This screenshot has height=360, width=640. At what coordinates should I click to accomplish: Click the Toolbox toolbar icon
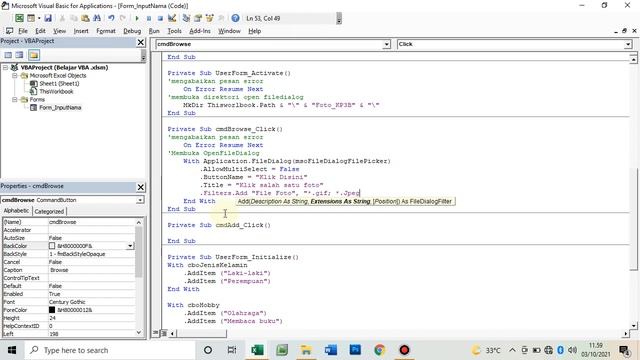pos(221,18)
